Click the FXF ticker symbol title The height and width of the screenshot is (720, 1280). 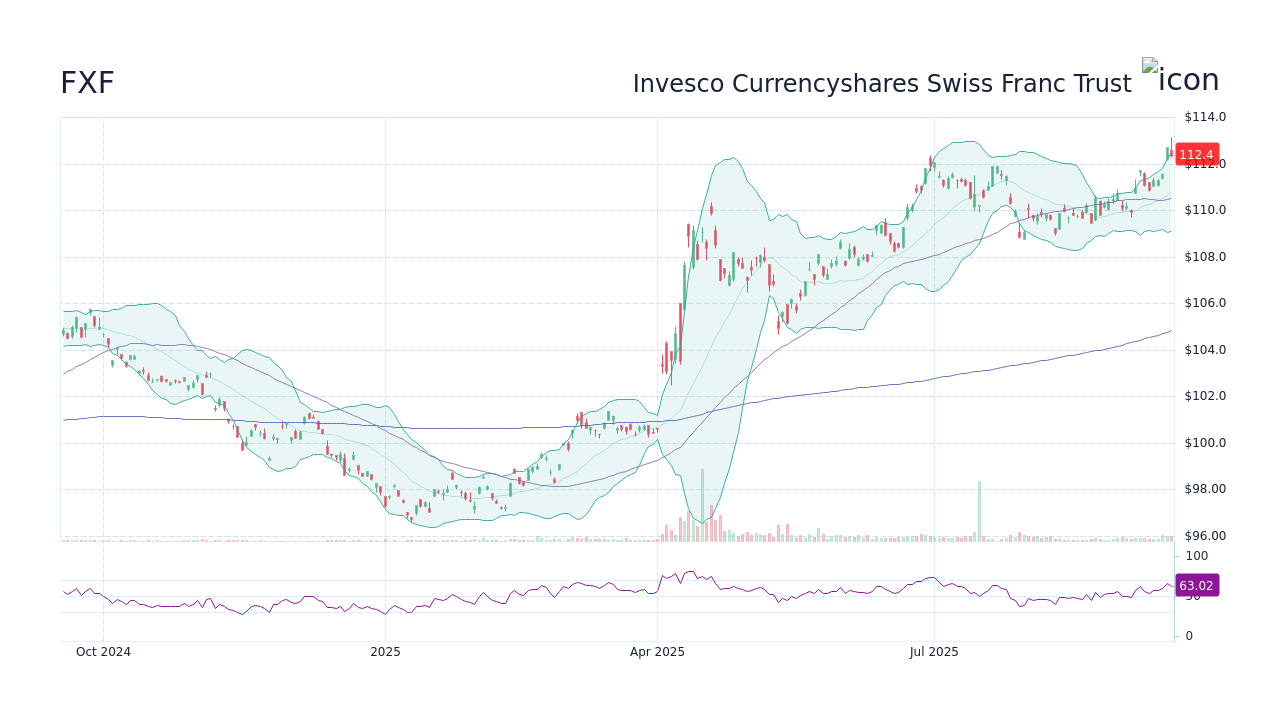pos(87,84)
